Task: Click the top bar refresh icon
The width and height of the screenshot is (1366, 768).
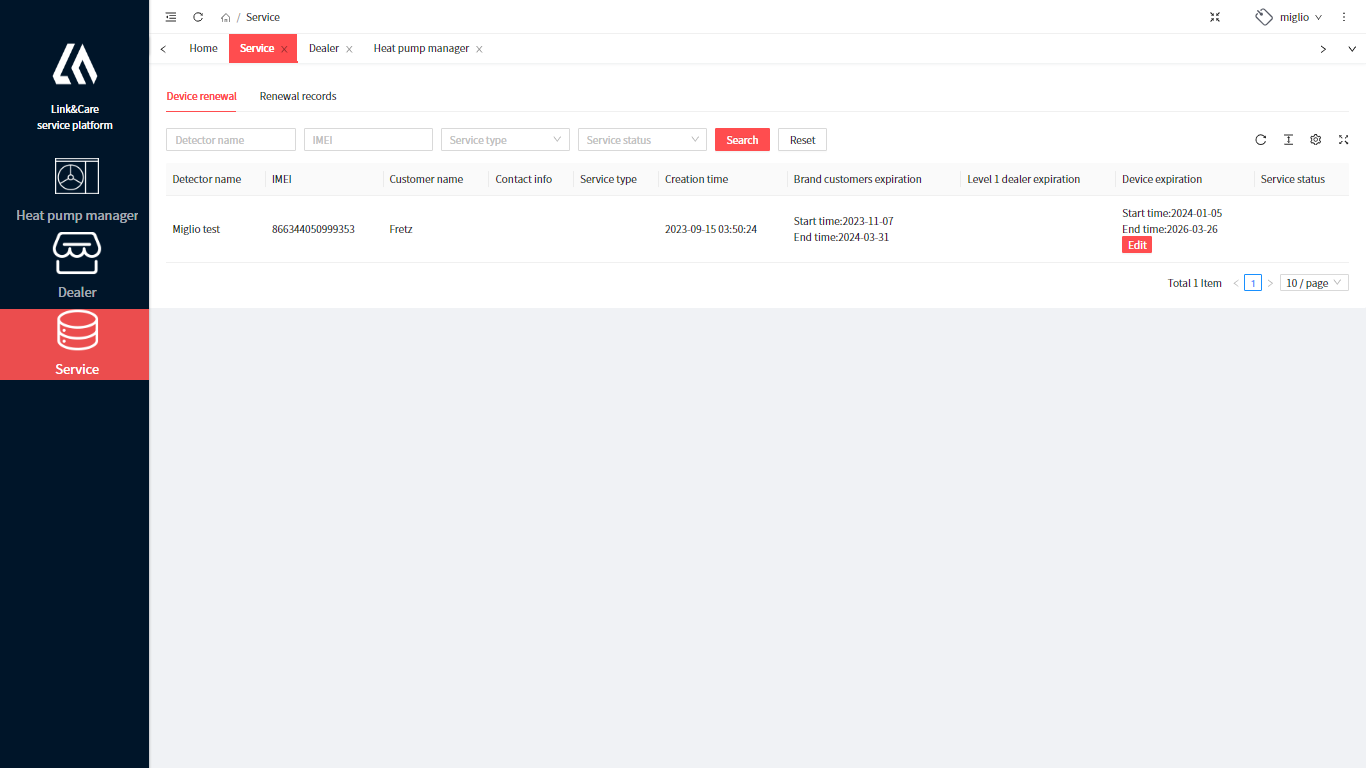Action: [x=198, y=17]
